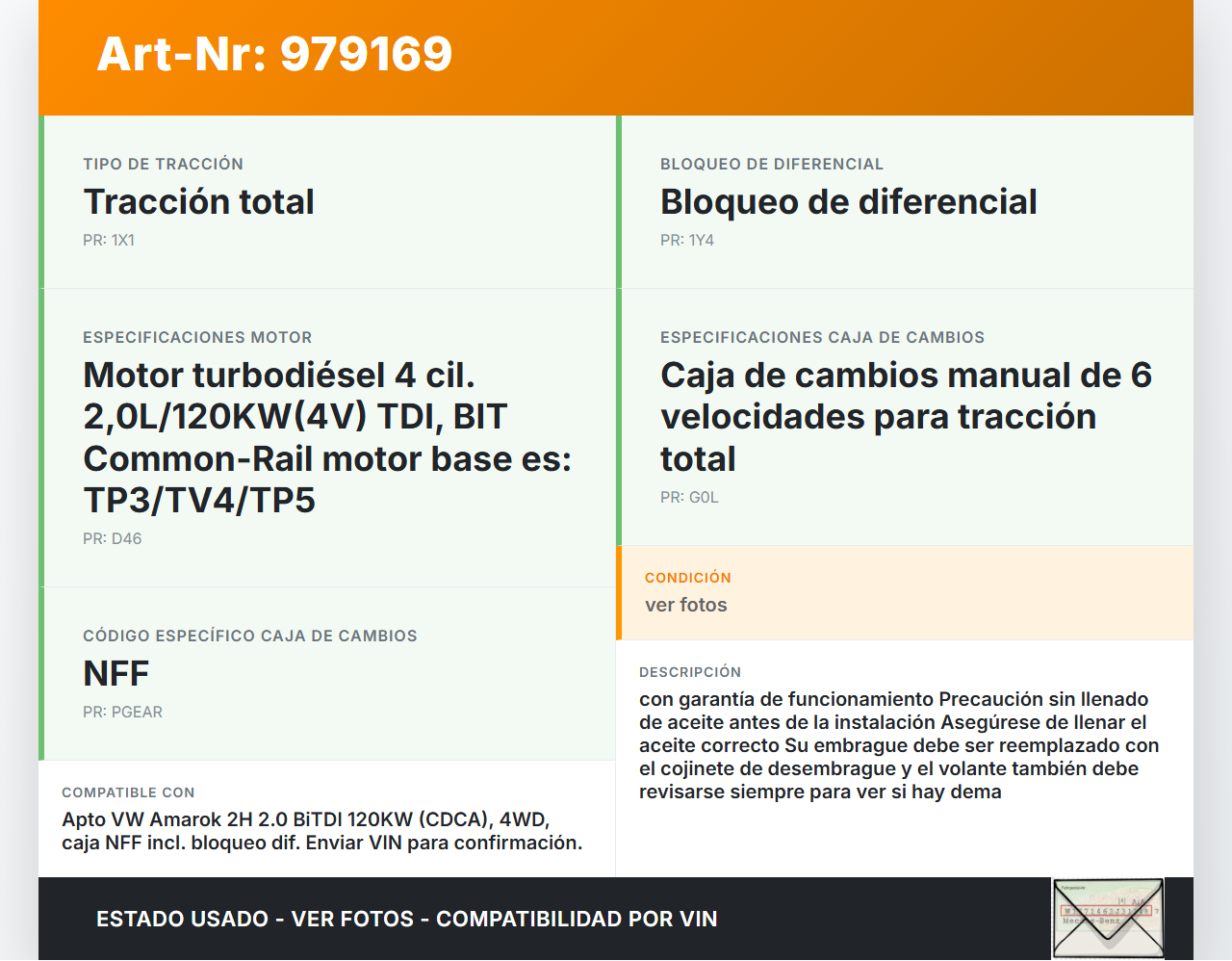Click the Caja de cambios manual text
1232x961 pixels.
click(x=905, y=417)
